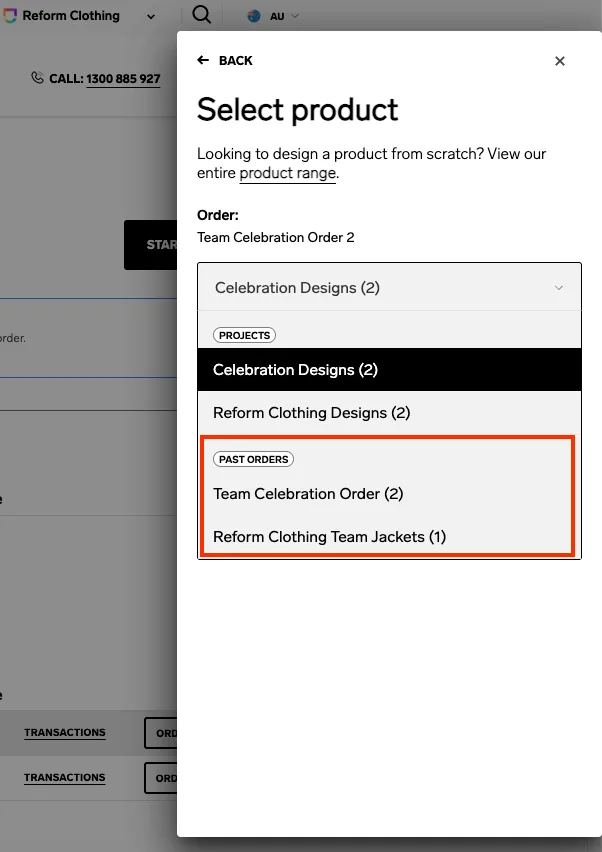Open the product range link

(x=287, y=173)
